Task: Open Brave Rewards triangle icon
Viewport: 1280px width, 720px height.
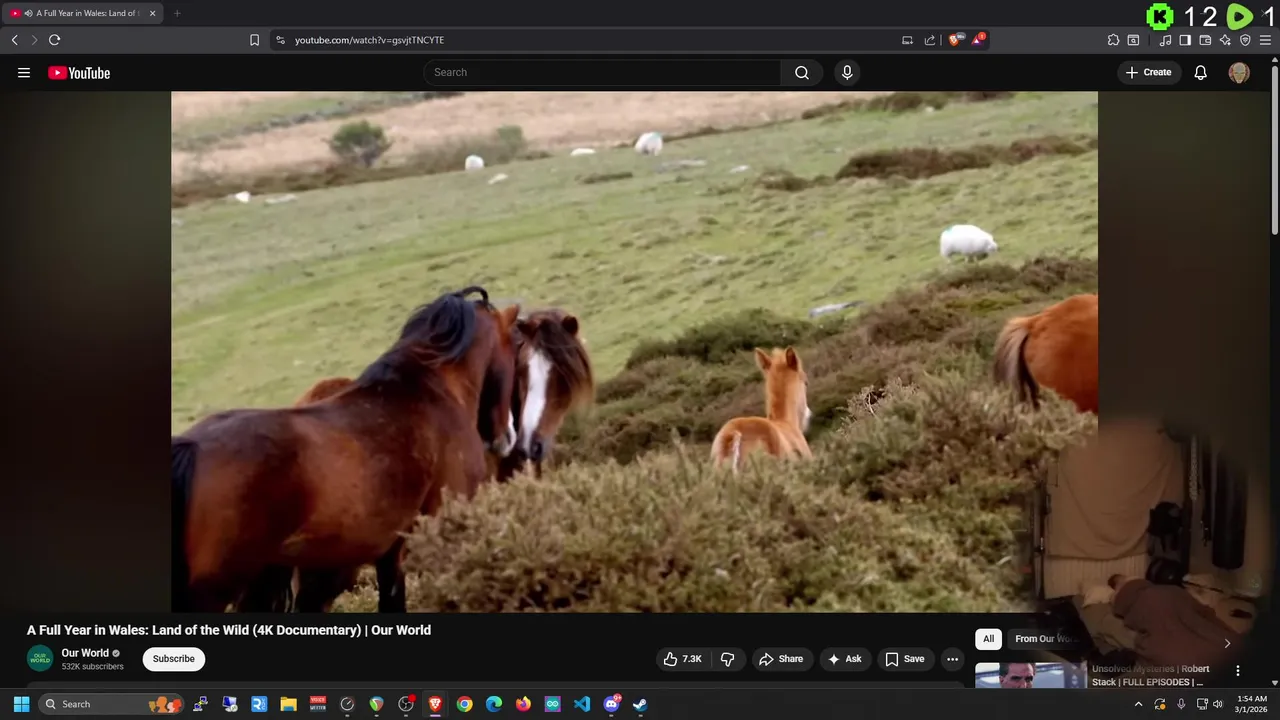Action: [x=979, y=40]
